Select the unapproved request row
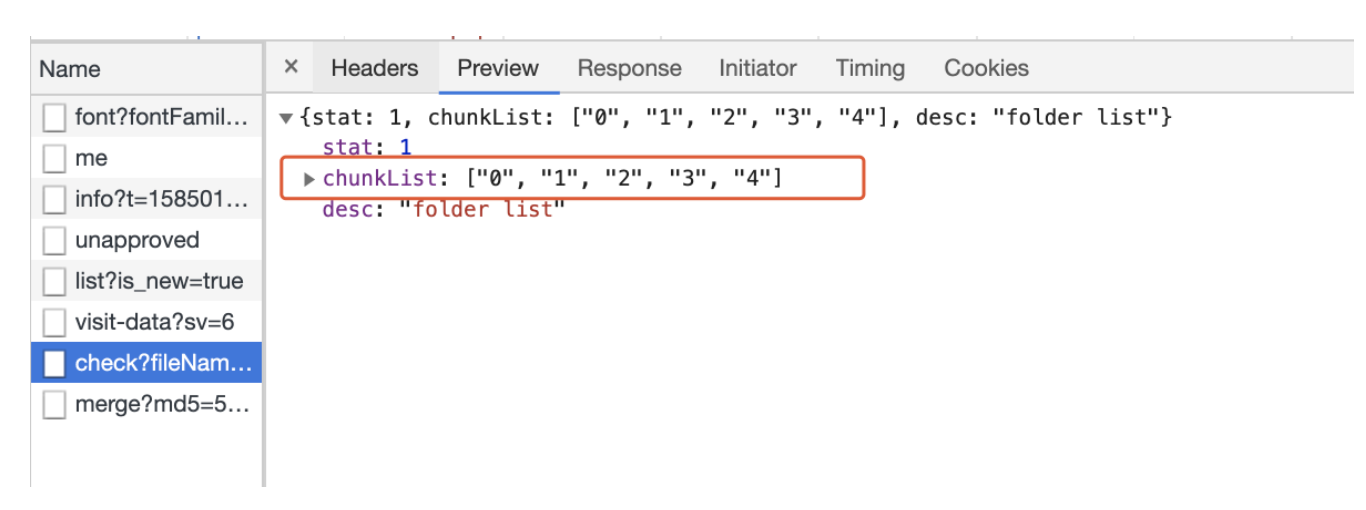Viewport: 1366px width, 510px height. coord(137,240)
